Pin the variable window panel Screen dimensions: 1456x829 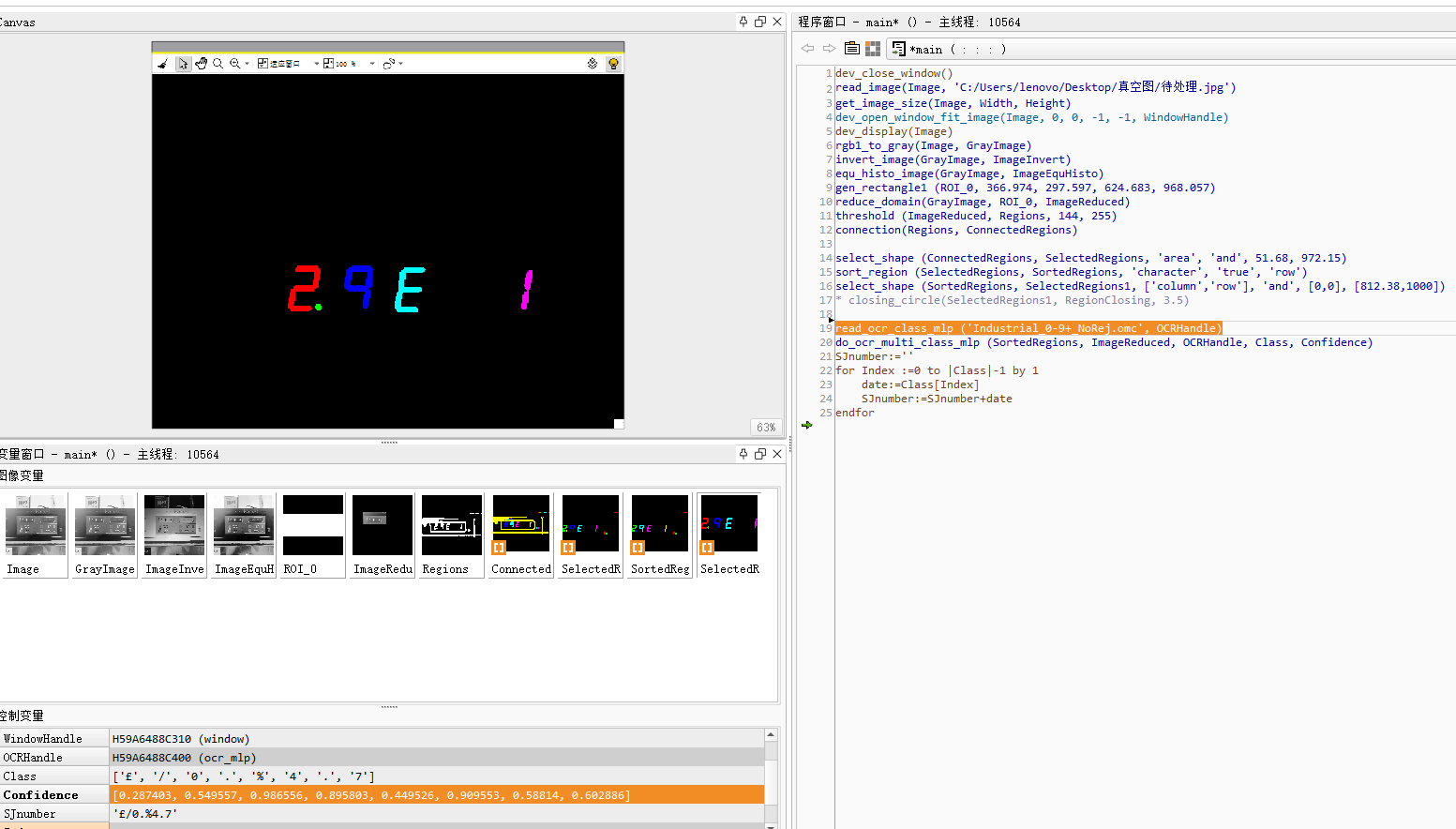[x=743, y=454]
